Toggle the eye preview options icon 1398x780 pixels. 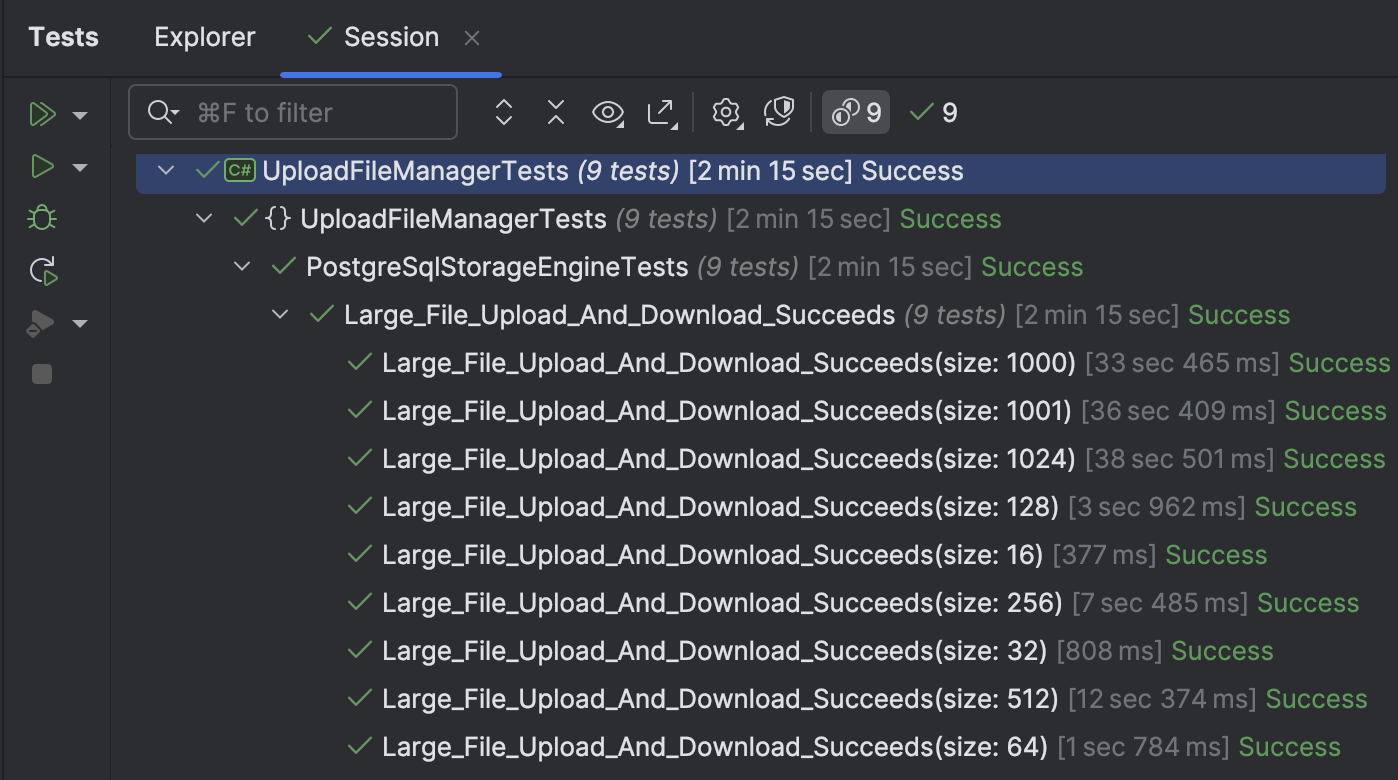pos(608,112)
